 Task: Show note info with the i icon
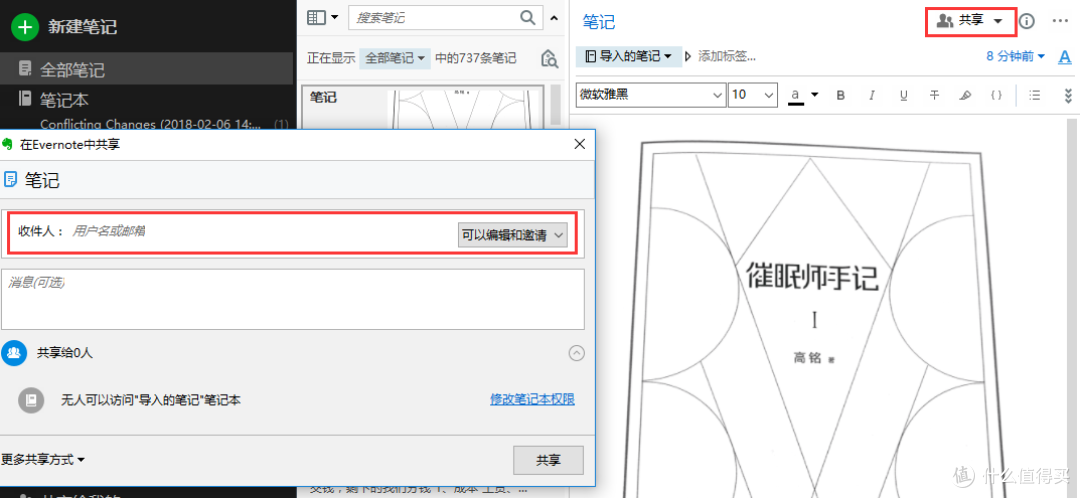point(1027,21)
